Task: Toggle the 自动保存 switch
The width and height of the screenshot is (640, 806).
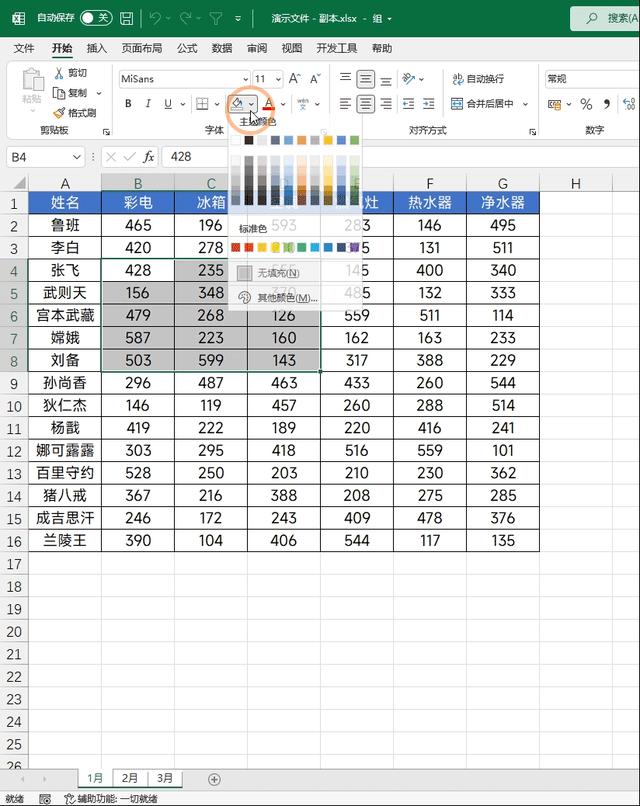Action: pyautogui.click(x=96, y=18)
